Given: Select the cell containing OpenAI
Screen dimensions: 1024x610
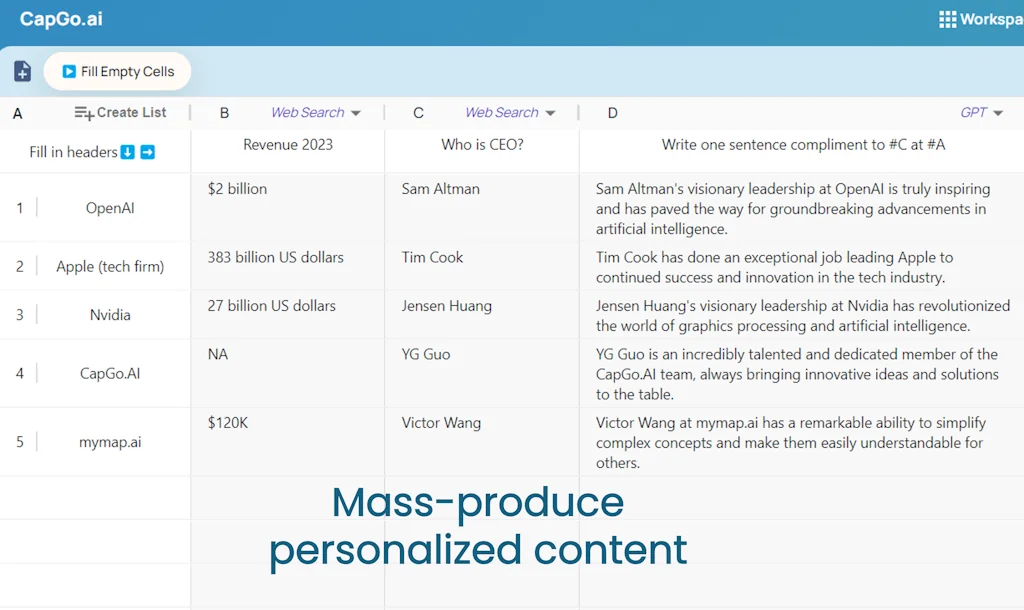Looking at the screenshot, I should point(110,208).
